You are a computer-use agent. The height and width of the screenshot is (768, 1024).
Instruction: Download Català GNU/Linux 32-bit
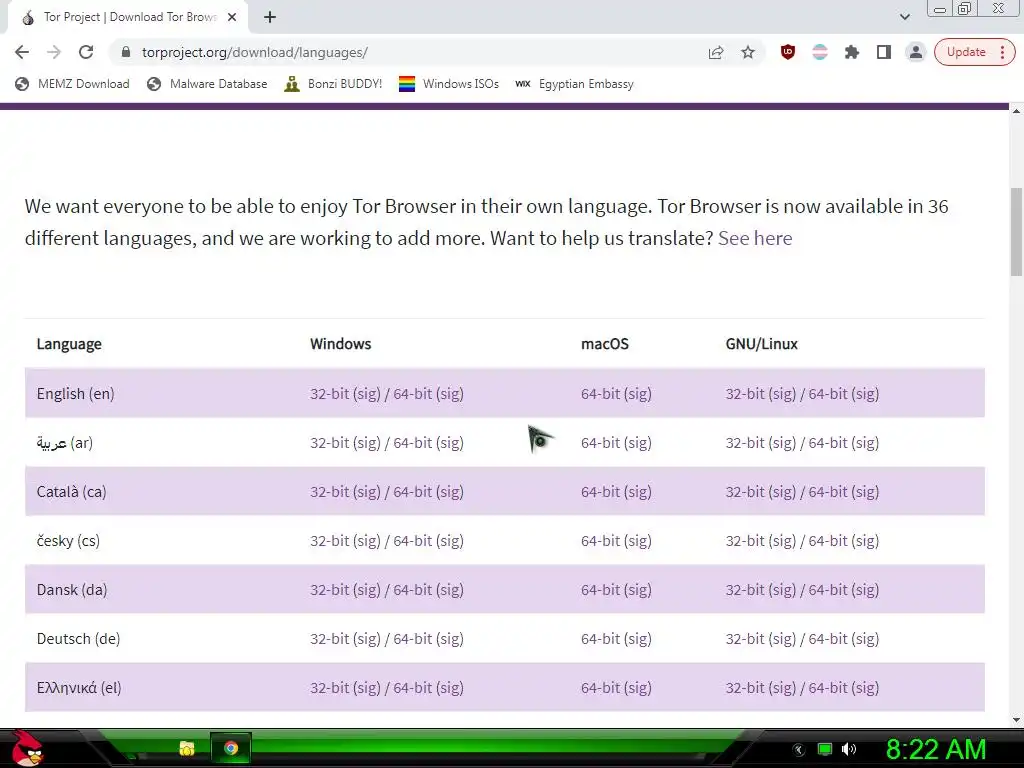click(x=745, y=492)
